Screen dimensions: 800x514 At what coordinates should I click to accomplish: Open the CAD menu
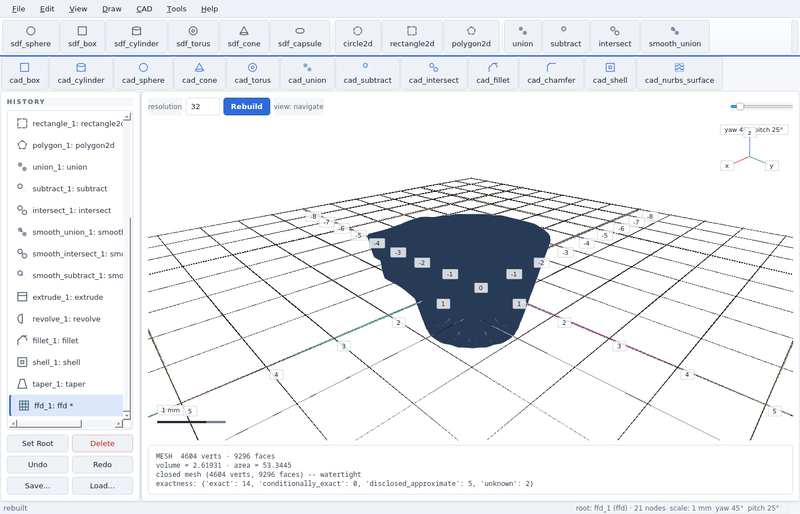(144, 9)
